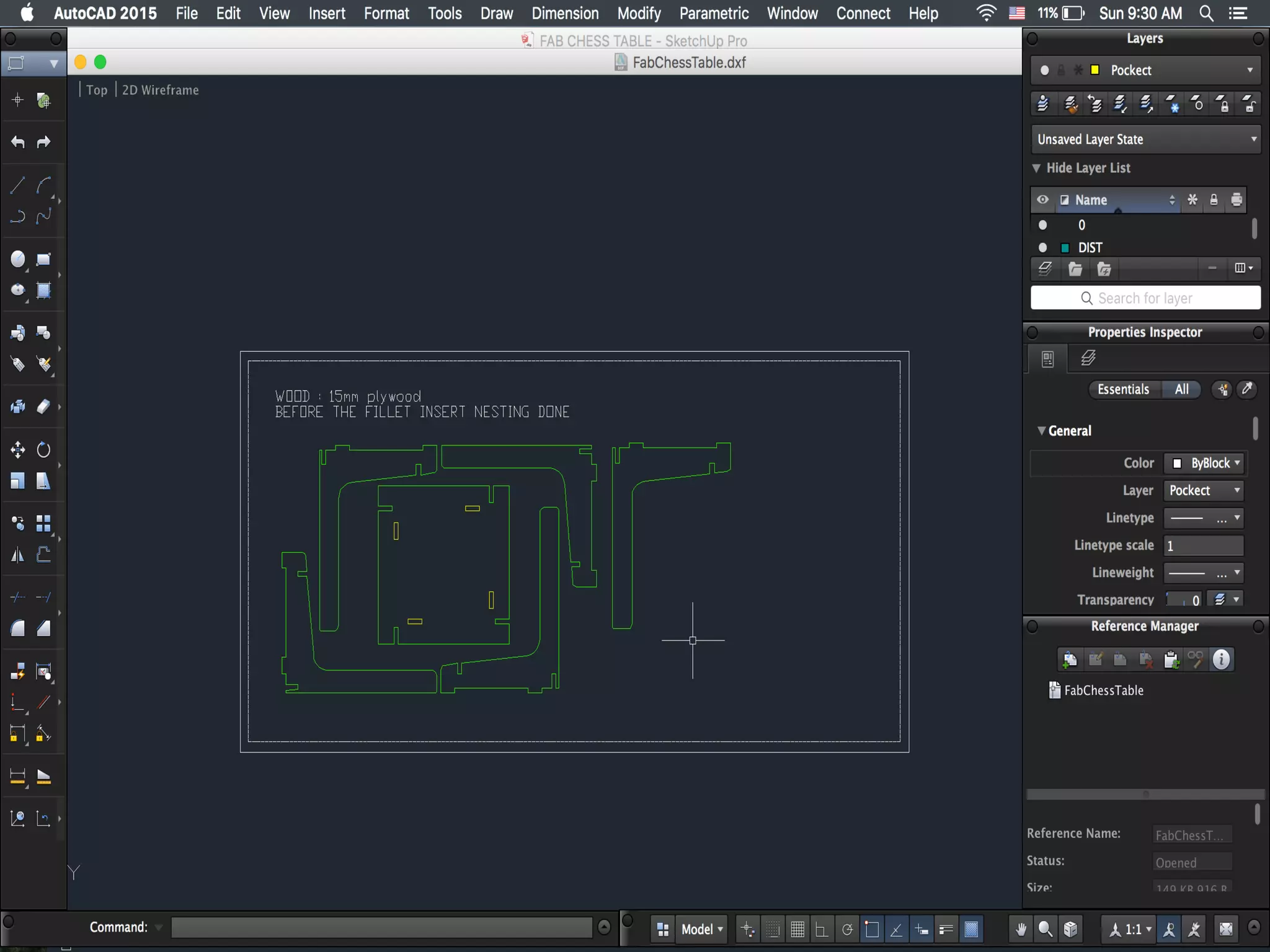
Task: Click the Pan hand icon
Action: [x=1021, y=929]
